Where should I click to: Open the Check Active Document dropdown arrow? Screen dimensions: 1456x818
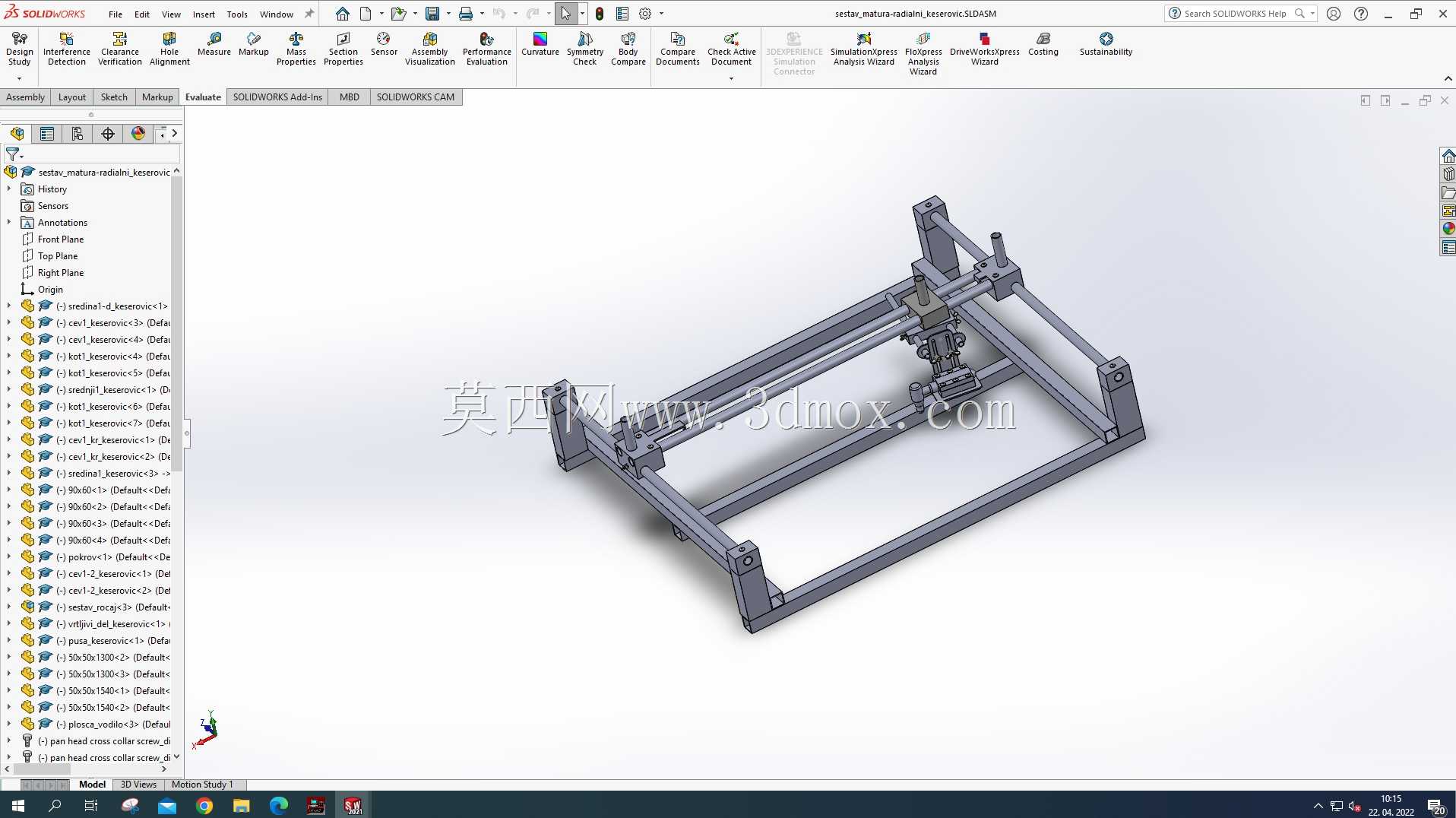[731, 78]
